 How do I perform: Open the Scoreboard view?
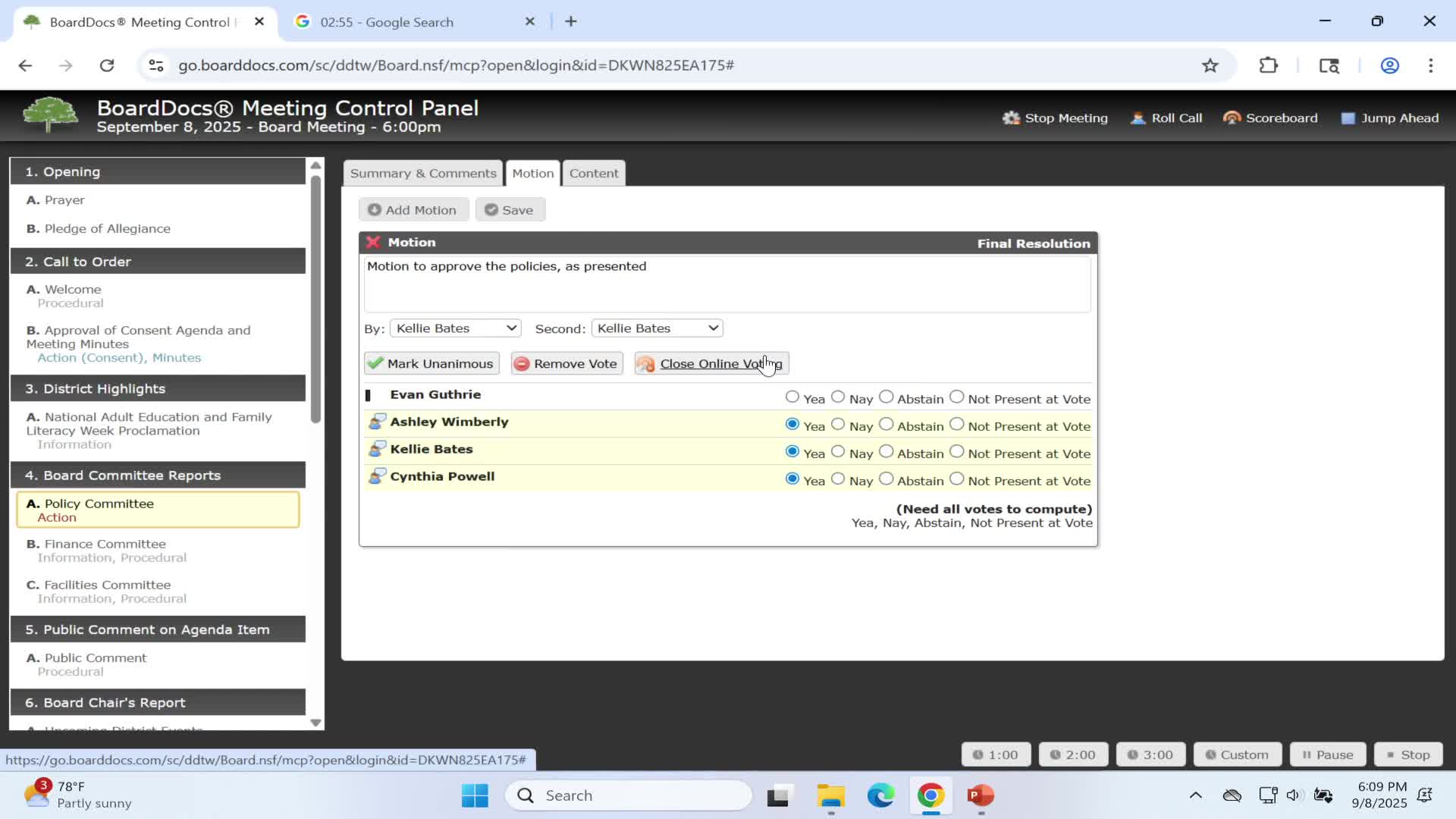pos(1270,118)
